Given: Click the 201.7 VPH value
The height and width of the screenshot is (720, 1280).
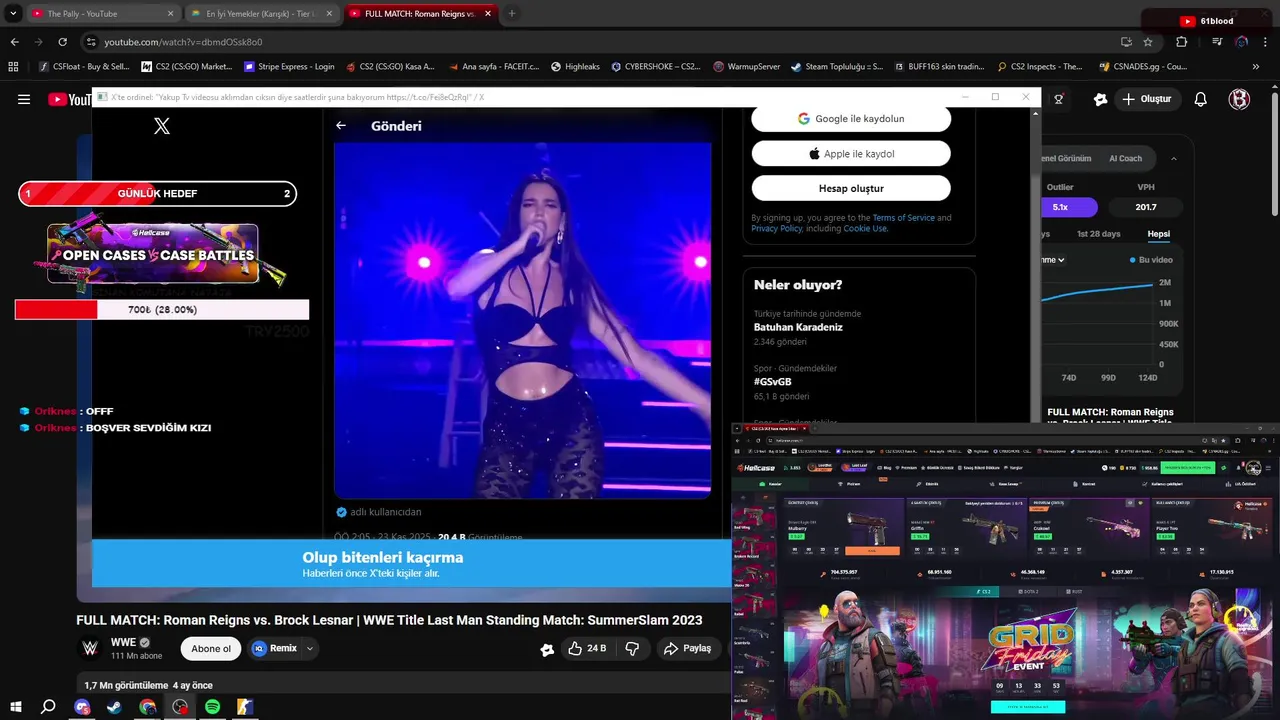Looking at the screenshot, I should pyautogui.click(x=1146, y=207).
